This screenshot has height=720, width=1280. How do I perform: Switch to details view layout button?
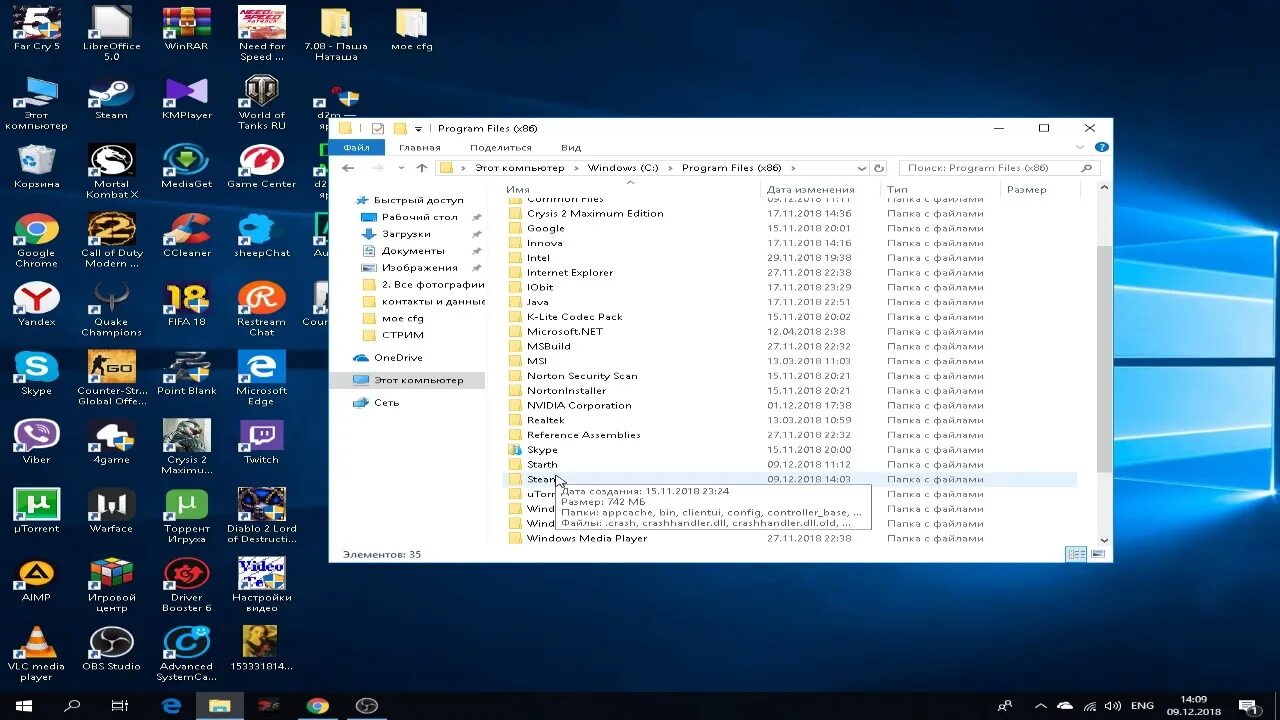coord(1076,554)
